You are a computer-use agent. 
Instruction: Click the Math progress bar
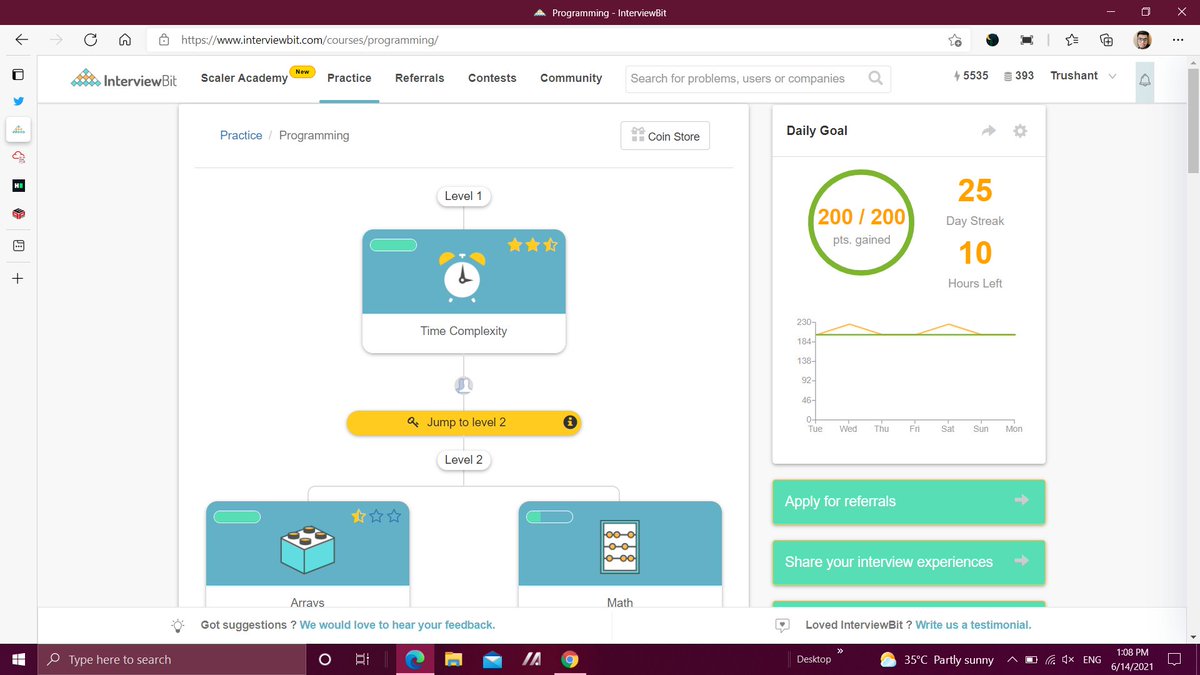click(x=550, y=517)
